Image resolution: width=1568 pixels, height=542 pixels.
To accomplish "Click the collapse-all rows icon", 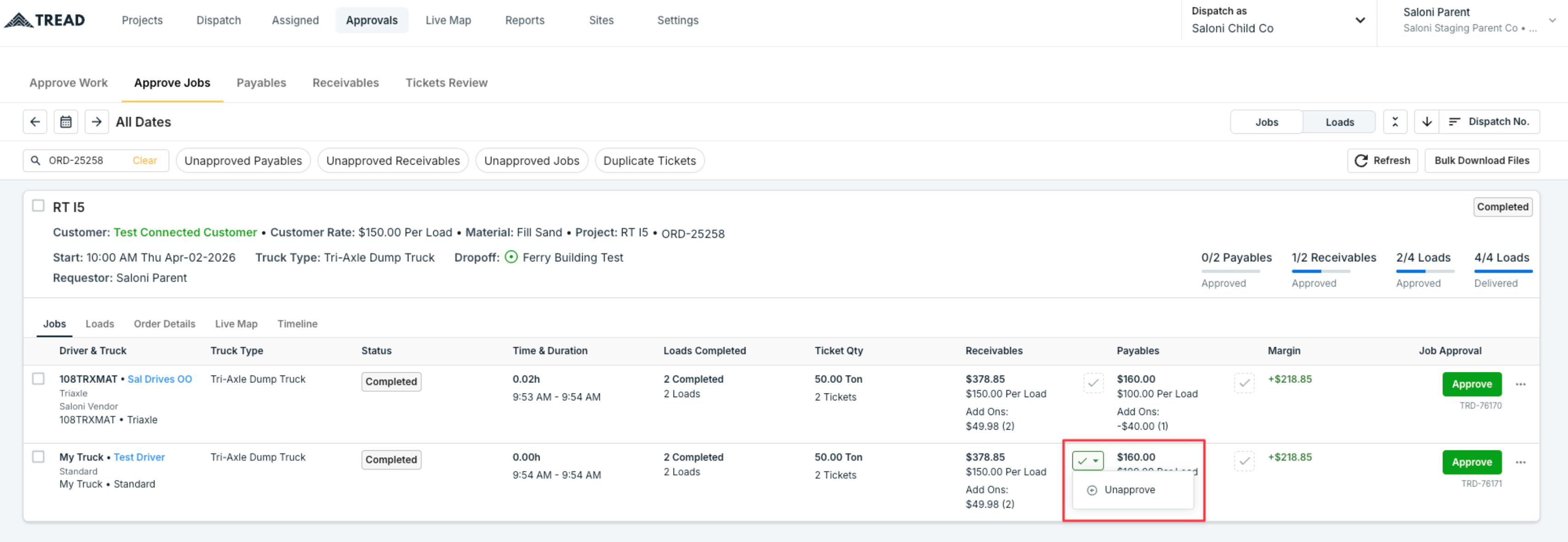I will click(x=1395, y=122).
